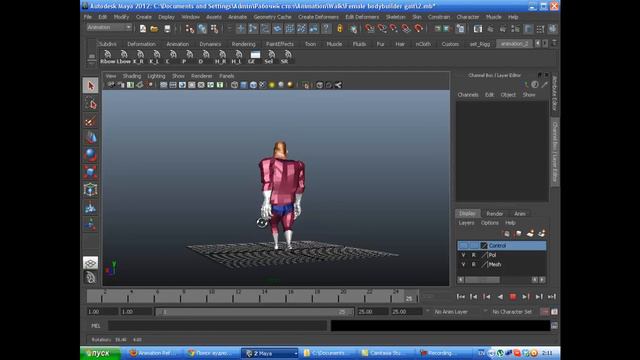
Task: Click the MEL command input field
Action: click(218, 326)
